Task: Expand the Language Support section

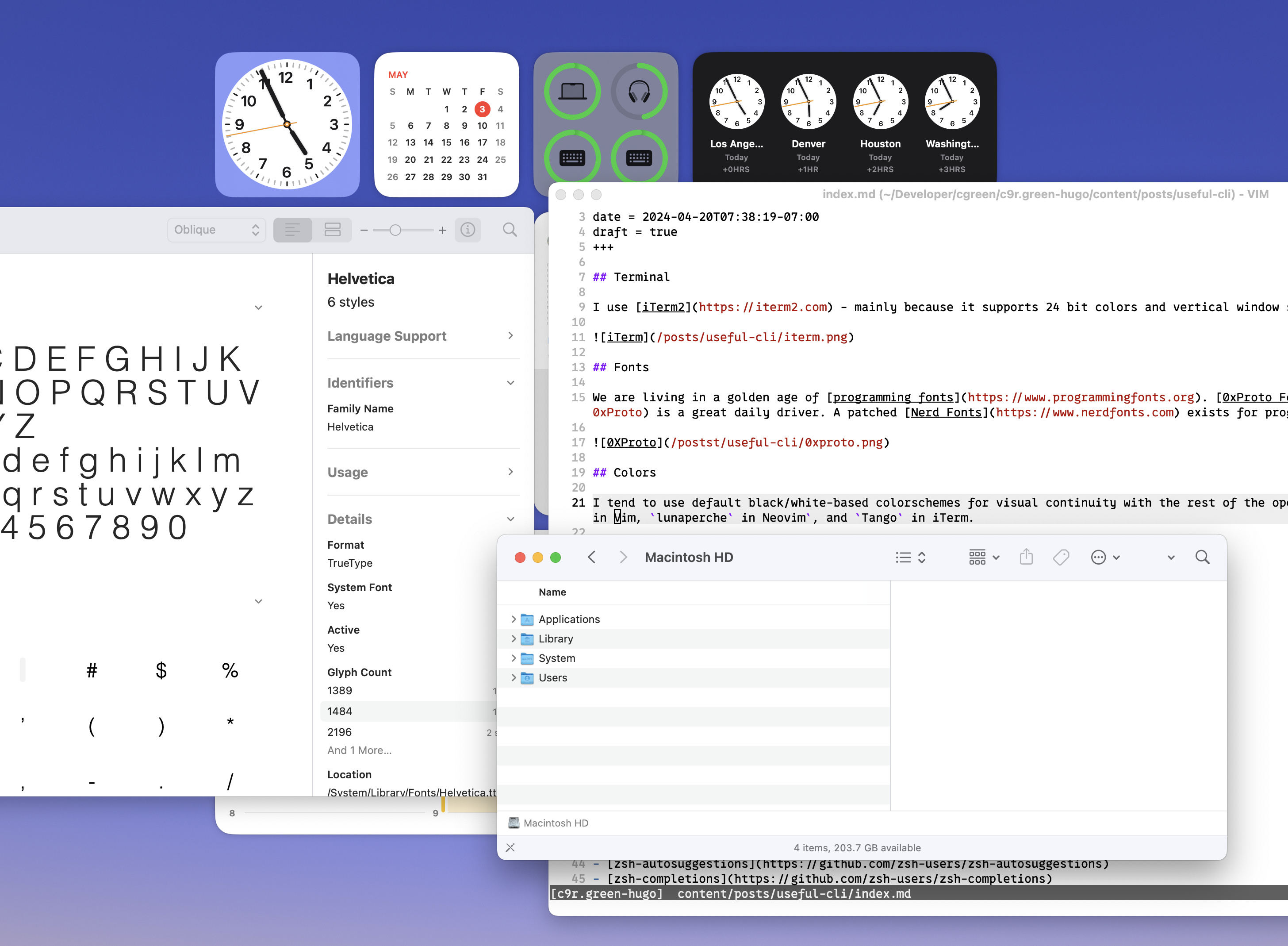Action: tap(510, 335)
